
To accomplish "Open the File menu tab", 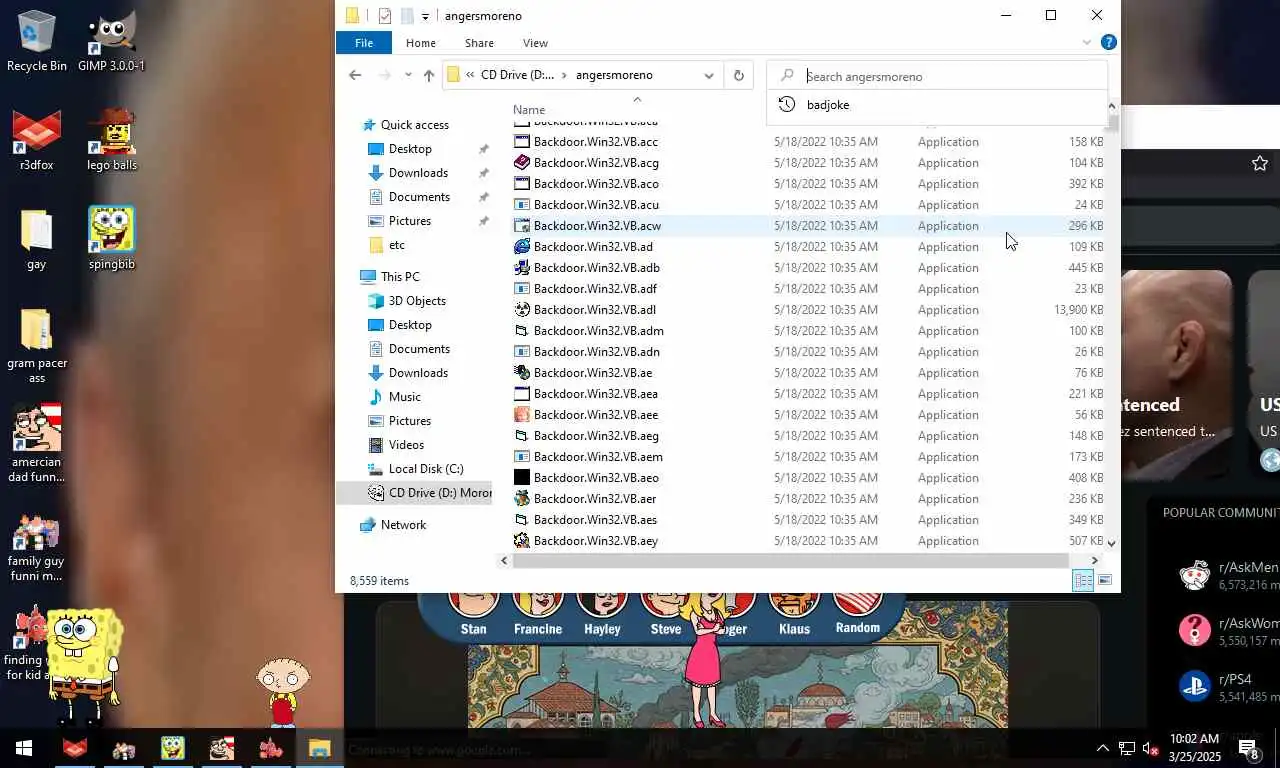I will point(364,43).
